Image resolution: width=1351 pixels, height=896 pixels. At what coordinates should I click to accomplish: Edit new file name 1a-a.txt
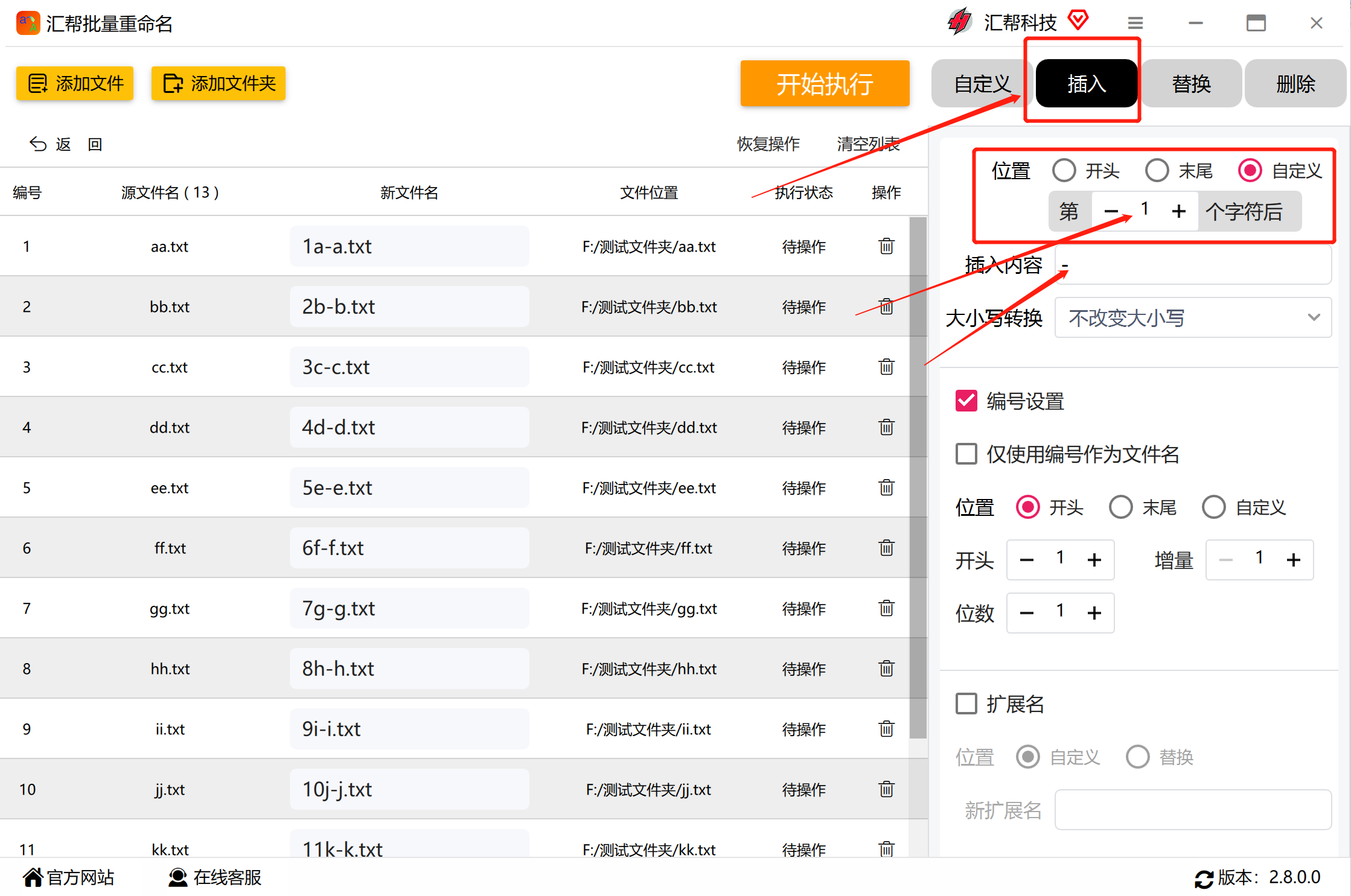point(409,246)
